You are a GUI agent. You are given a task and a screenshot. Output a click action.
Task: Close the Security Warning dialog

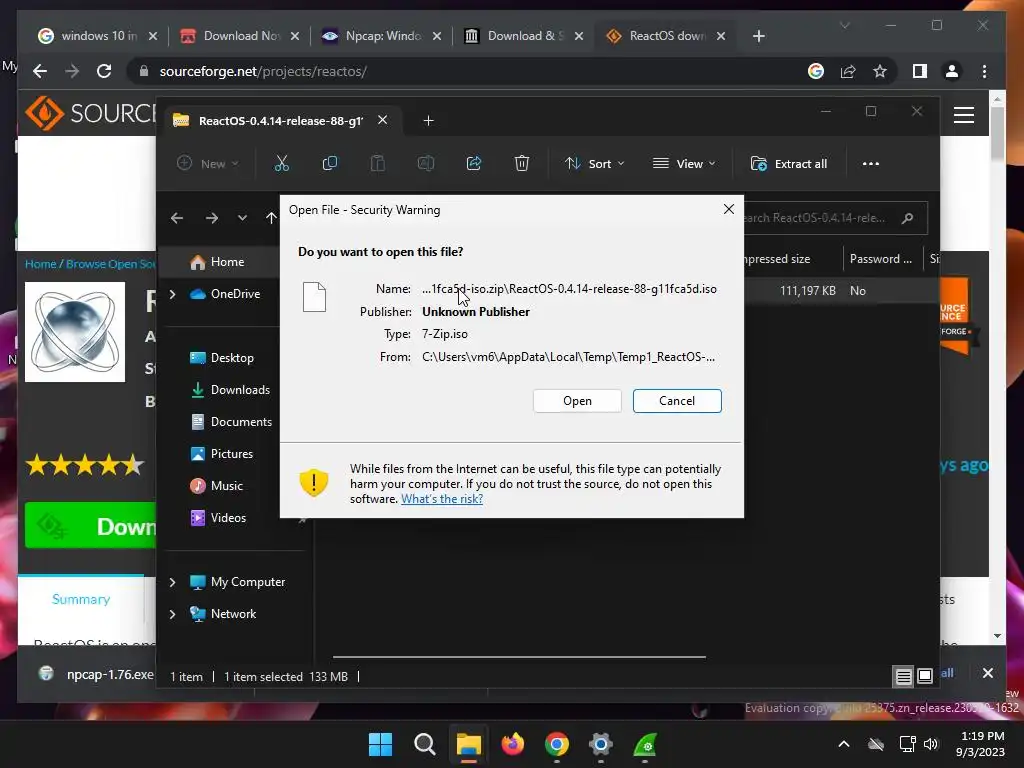click(729, 209)
